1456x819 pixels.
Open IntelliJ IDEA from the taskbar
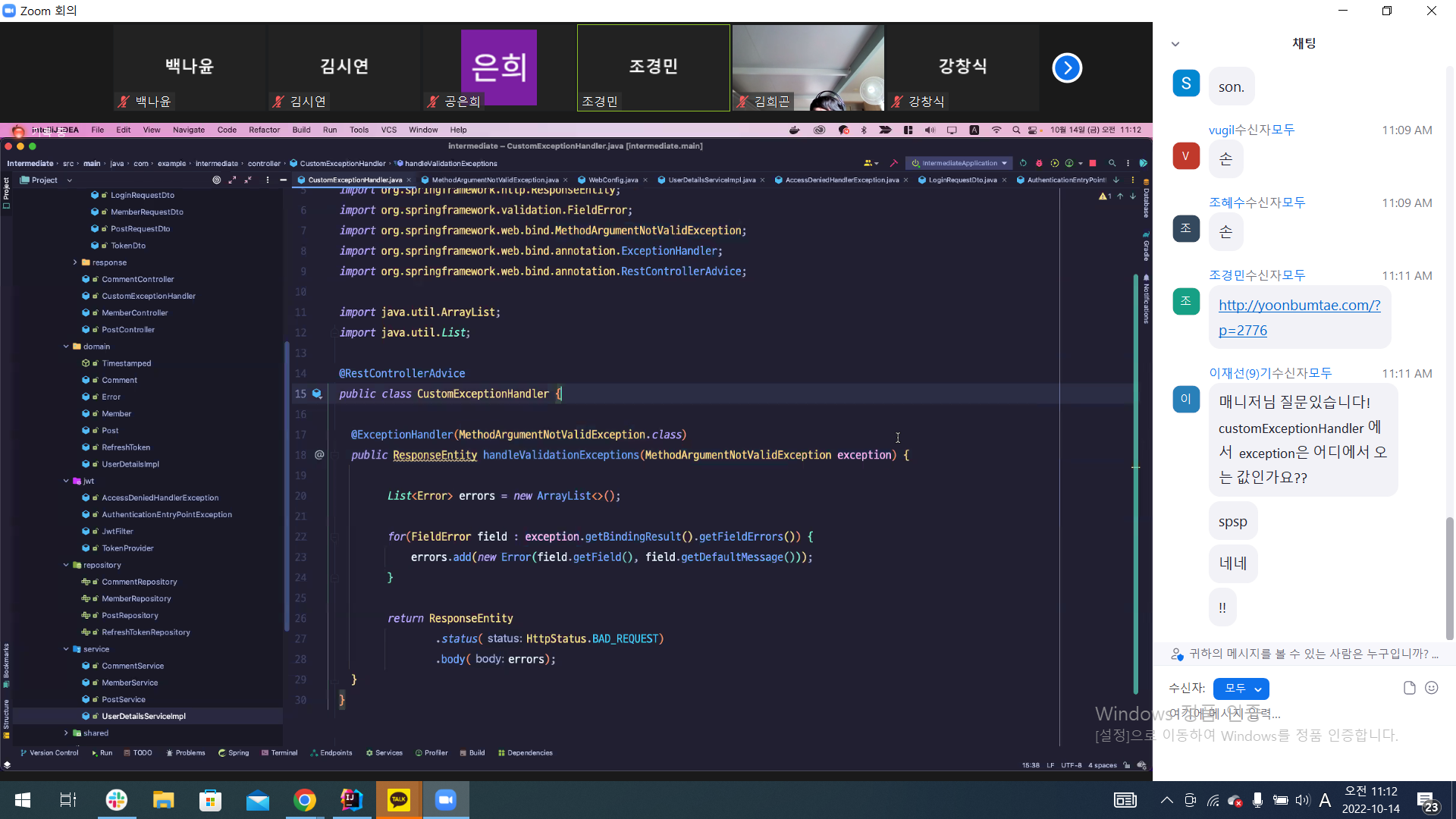352,800
